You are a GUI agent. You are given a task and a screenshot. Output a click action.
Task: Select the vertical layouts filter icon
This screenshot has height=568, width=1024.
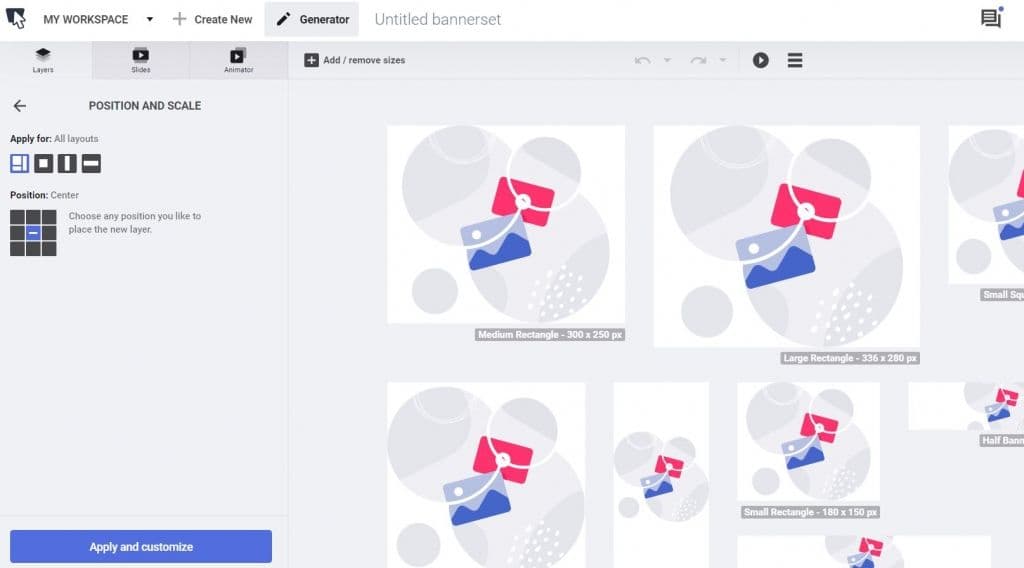pos(67,163)
